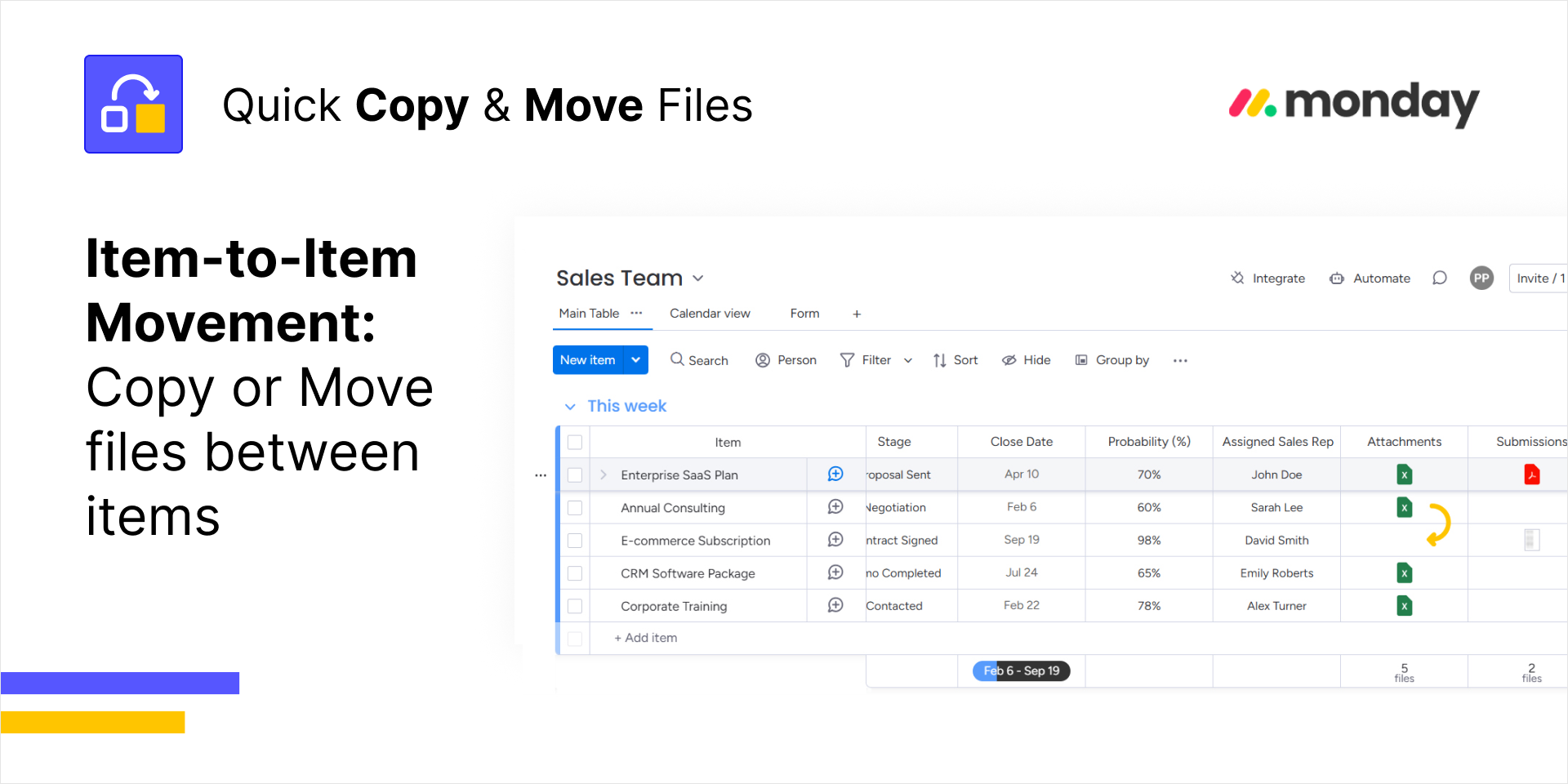The width and height of the screenshot is (1568, 784).
Task: Expand subitems of Enterprise SaaS Plan
Action: 604,474
